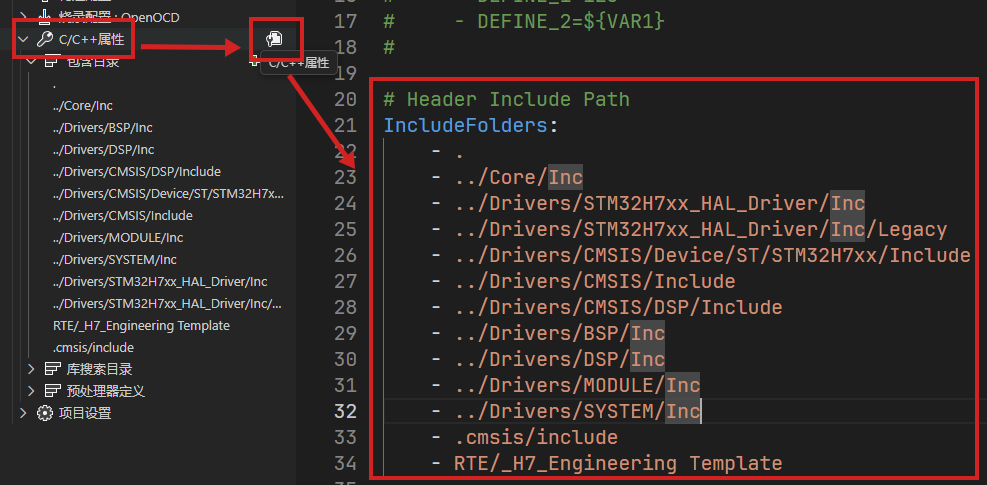Select ../Drivers/SYSTEM/Inc in the tree
This screenshot has width=987, height=485.
[x=115, y=260]
